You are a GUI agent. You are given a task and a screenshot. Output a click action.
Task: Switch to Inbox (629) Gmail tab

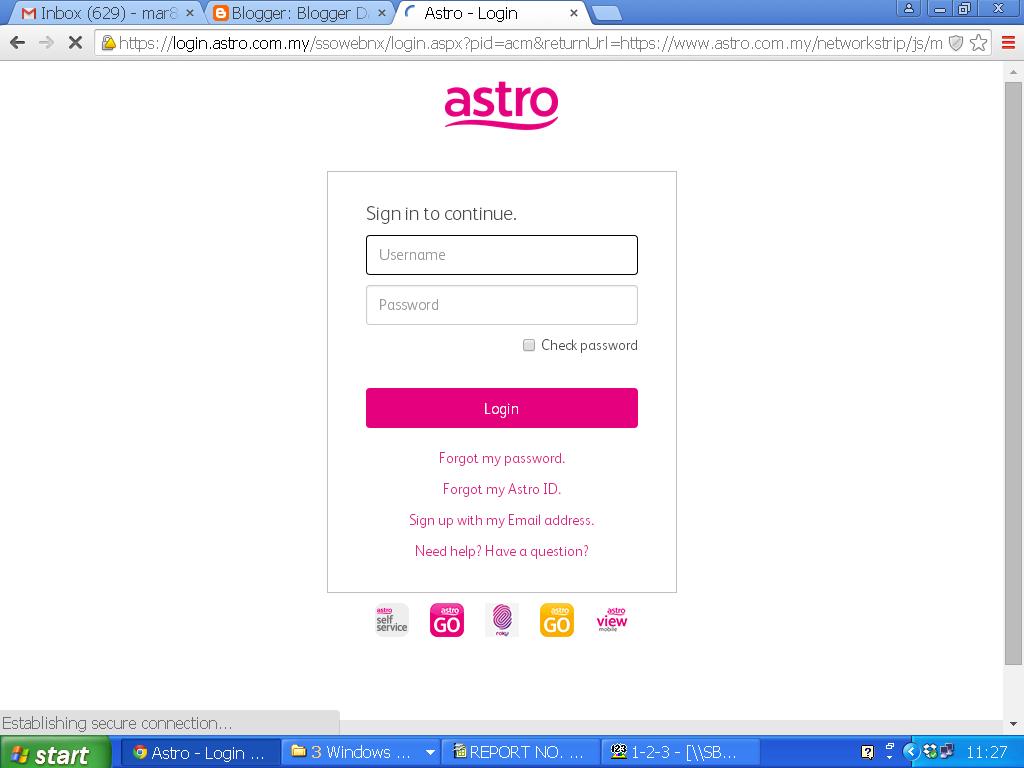tap(104, 13)
